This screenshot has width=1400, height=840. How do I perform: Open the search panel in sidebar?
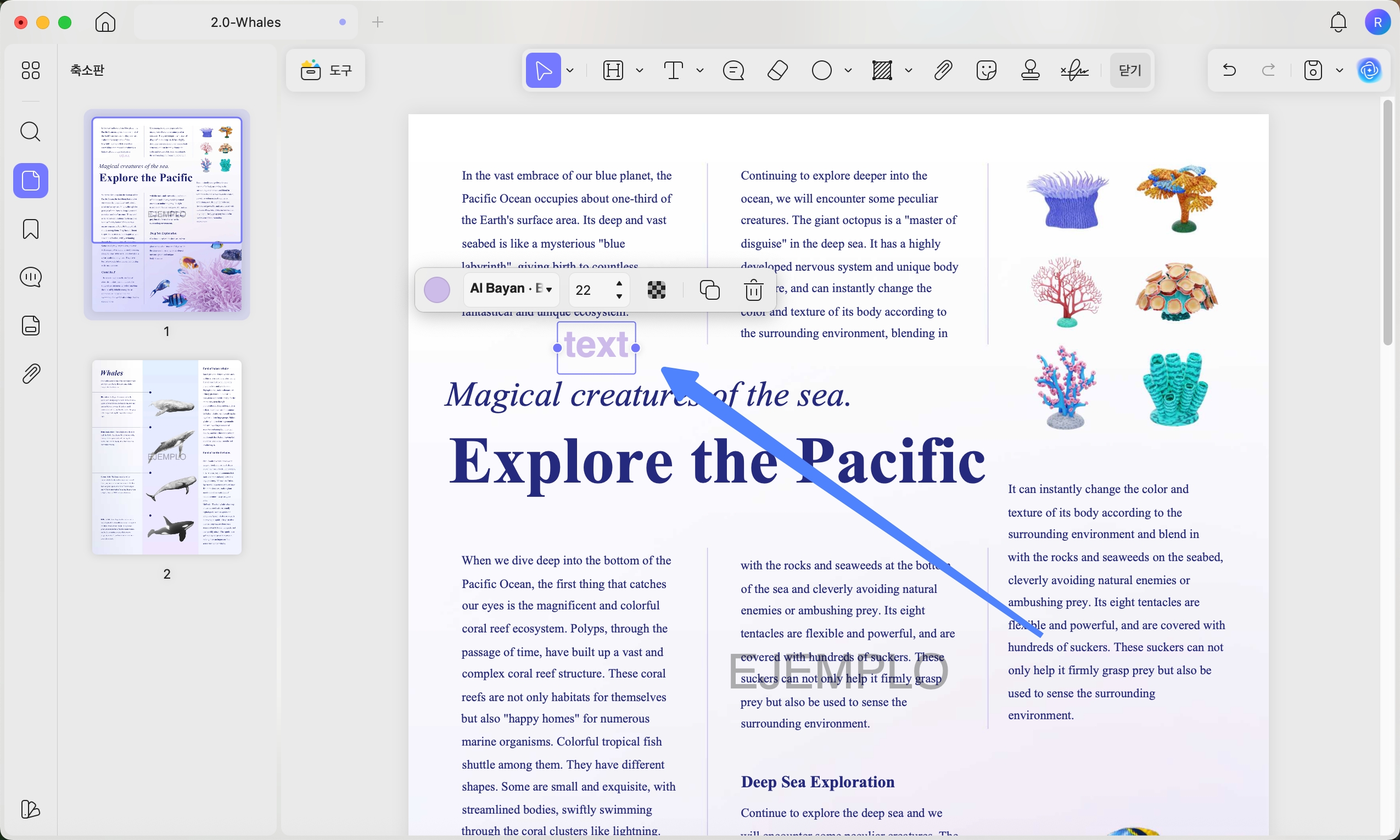tap(31, 132)
